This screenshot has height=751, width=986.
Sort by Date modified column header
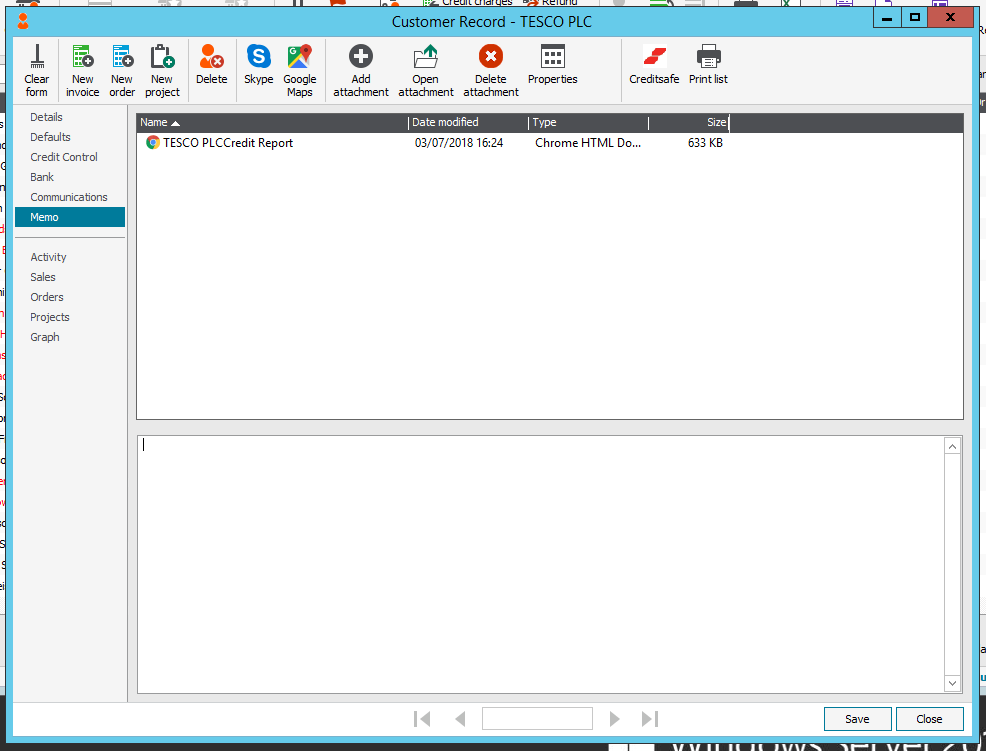click(468, 123)
